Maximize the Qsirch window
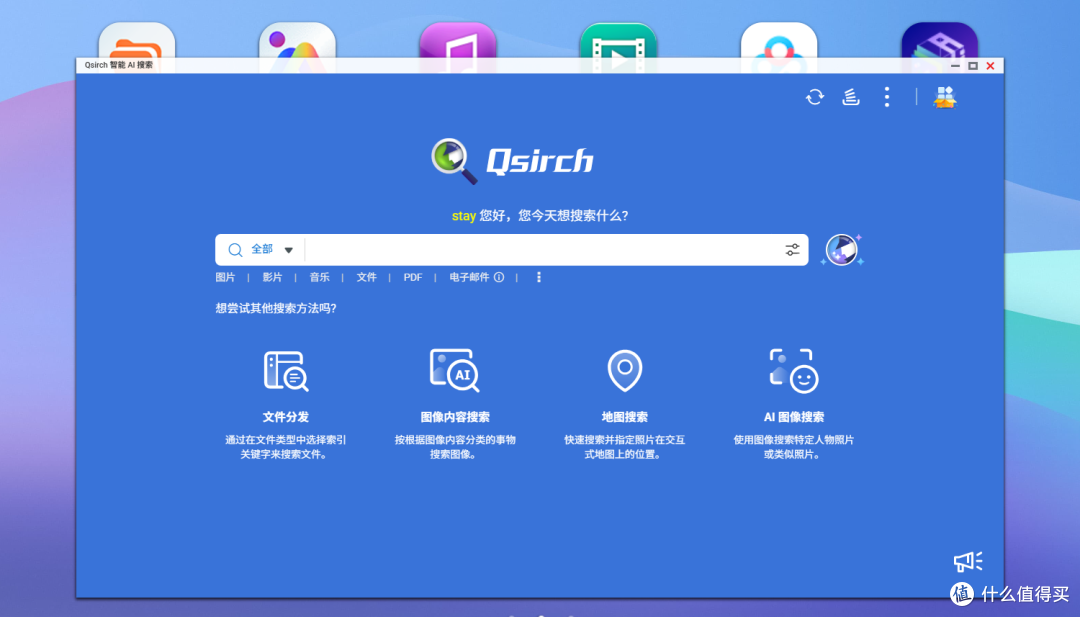Image resolution: width=1080 pixels, height=617 pixels. point(973,66)
